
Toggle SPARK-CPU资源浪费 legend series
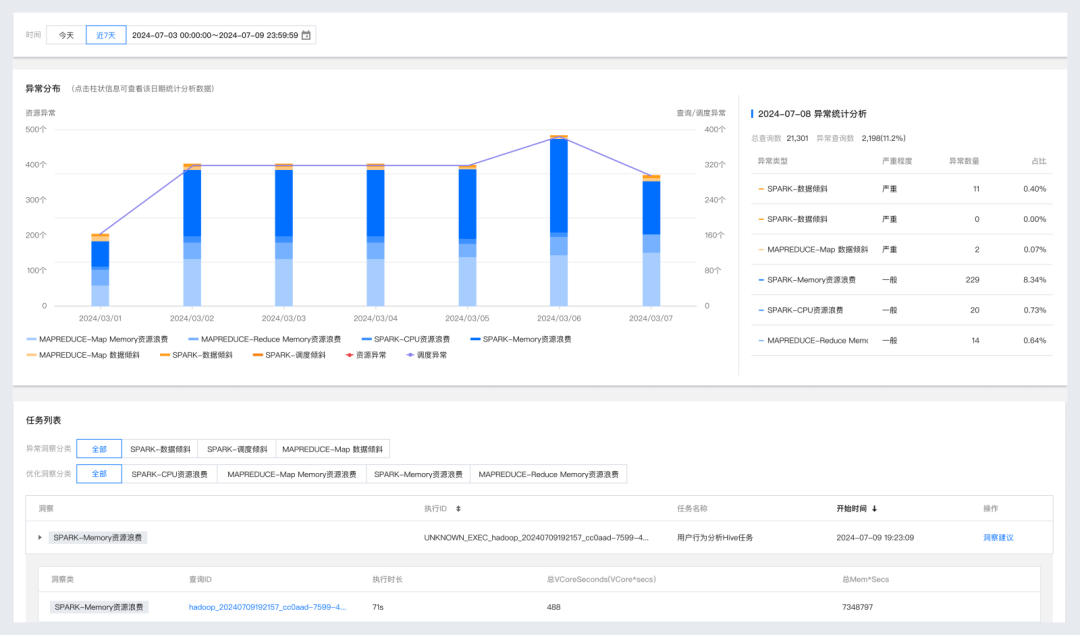[x=406, y=339]
